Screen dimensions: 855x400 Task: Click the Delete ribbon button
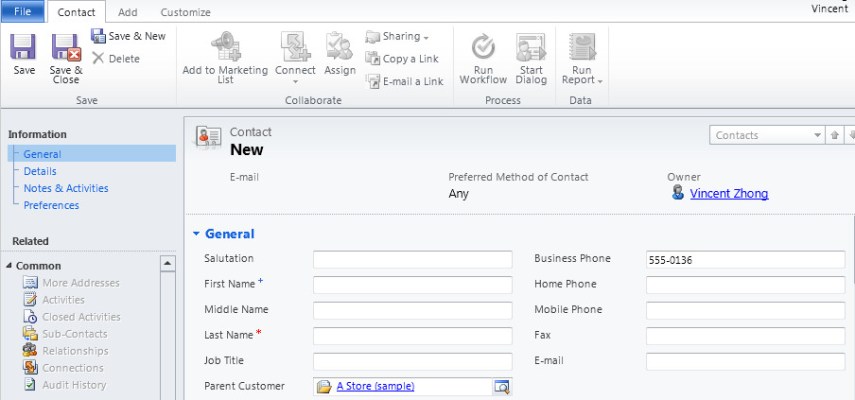116,58
